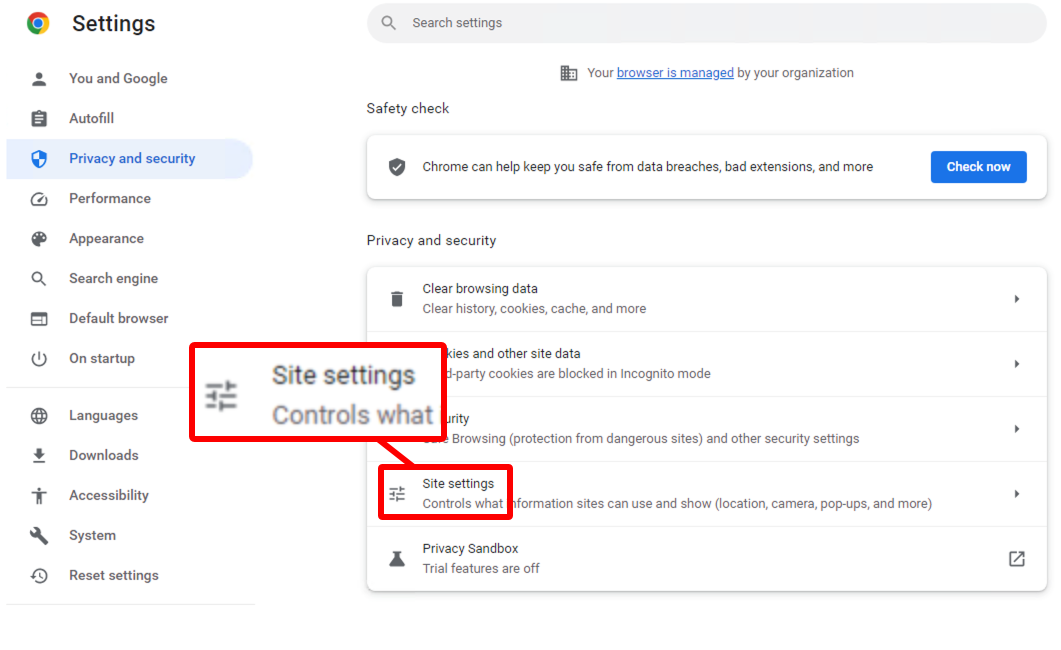Select the Autofill key icon in sidebar
Viewport: 1061px width, 650px height.
[x=37, y=118]
